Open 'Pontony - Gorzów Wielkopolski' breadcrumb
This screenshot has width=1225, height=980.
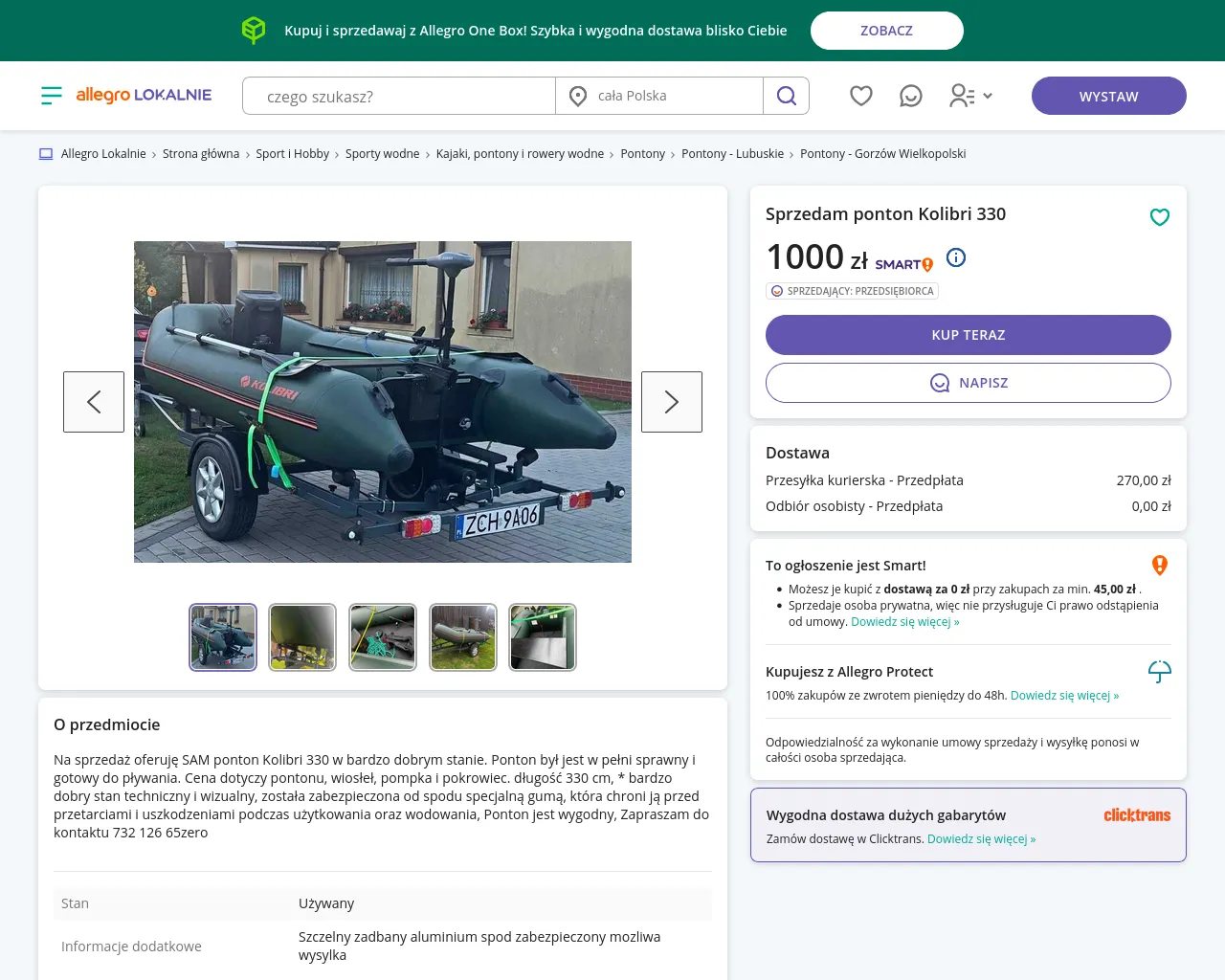882,154
